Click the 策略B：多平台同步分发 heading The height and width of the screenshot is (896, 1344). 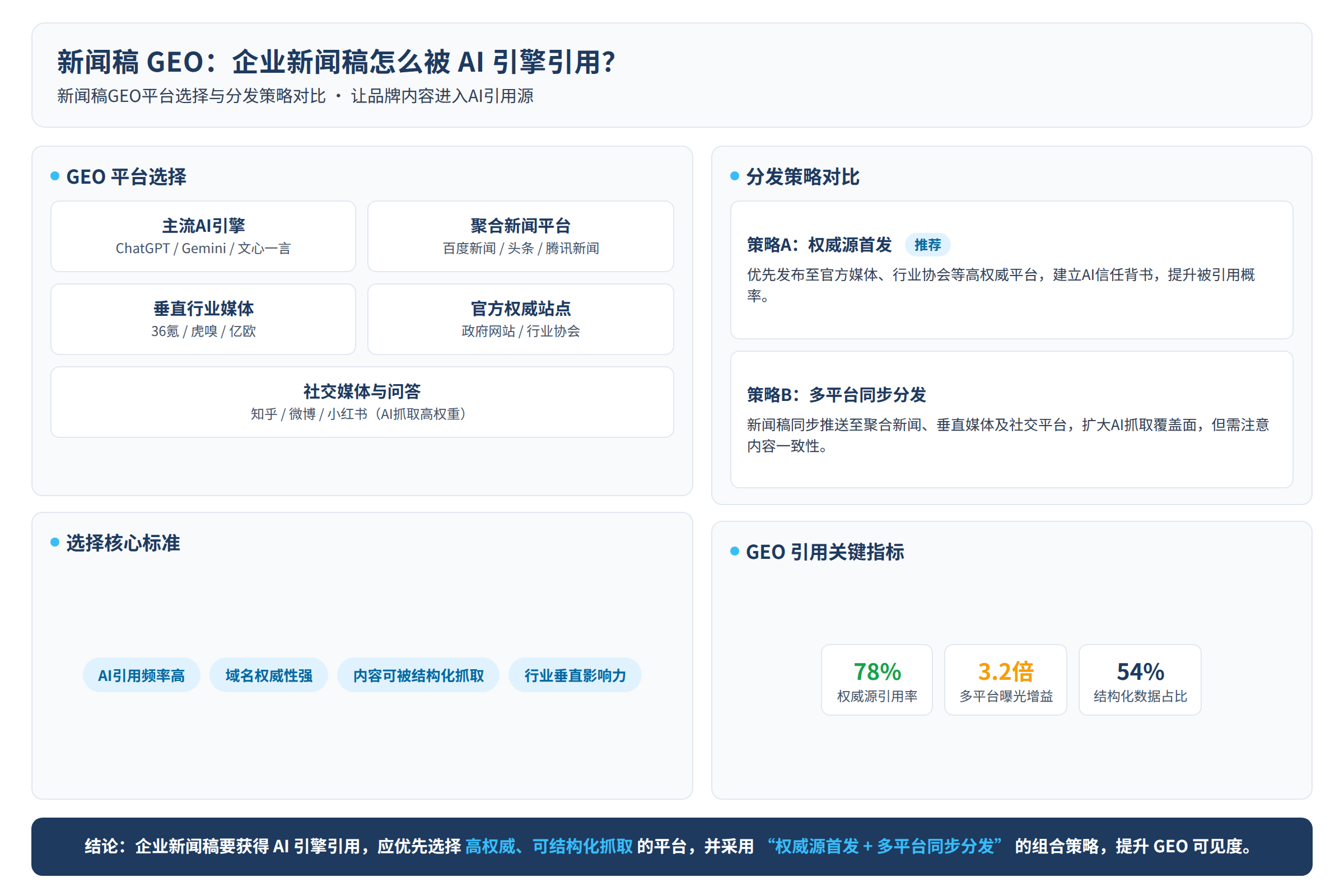[836, 394]
